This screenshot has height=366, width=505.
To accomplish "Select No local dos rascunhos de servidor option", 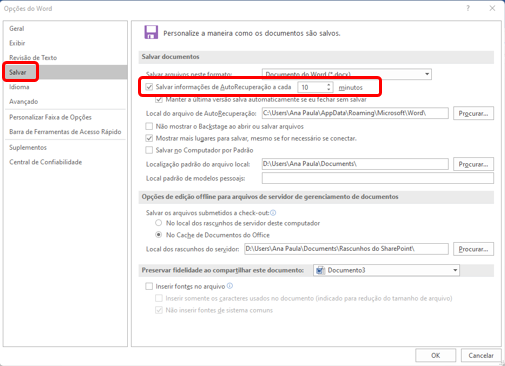I will tap(159, 223).
